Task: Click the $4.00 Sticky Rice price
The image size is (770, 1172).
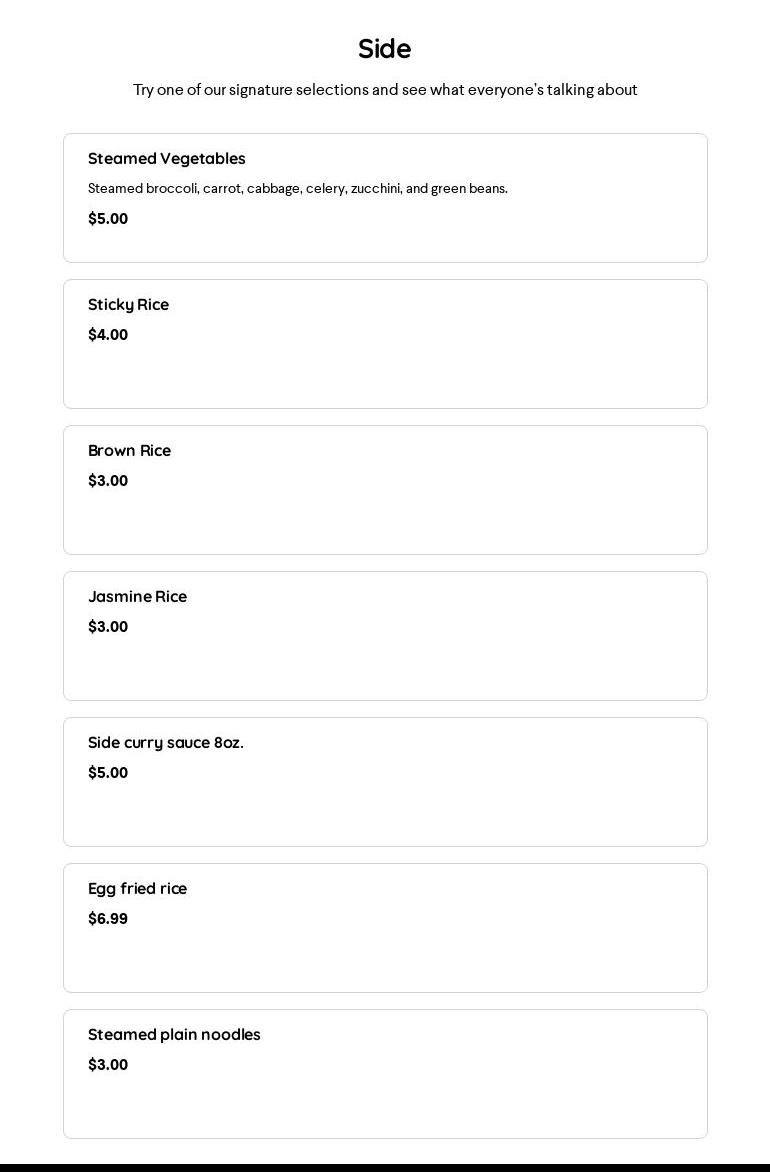Action: [x=108, y=335]
